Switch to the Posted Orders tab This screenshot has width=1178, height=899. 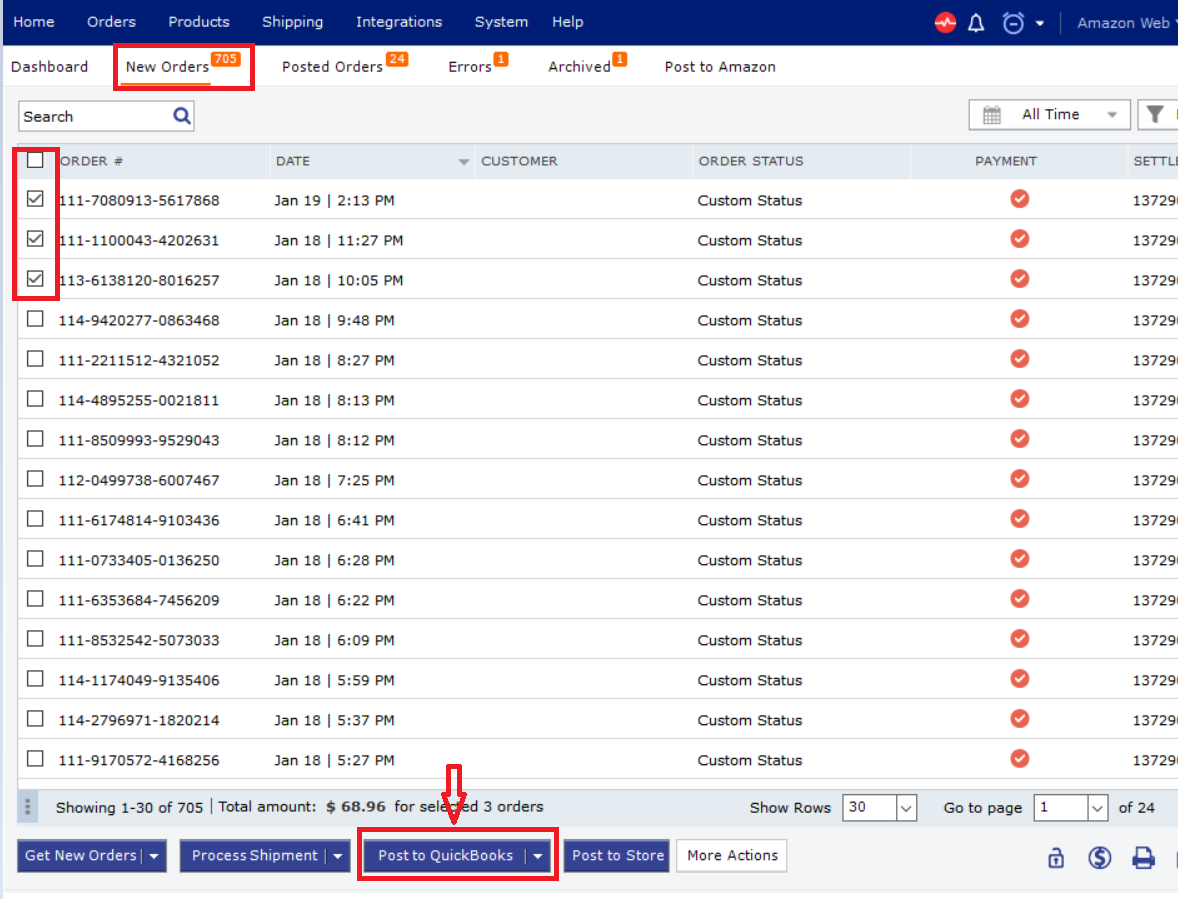tap(333, 67)
